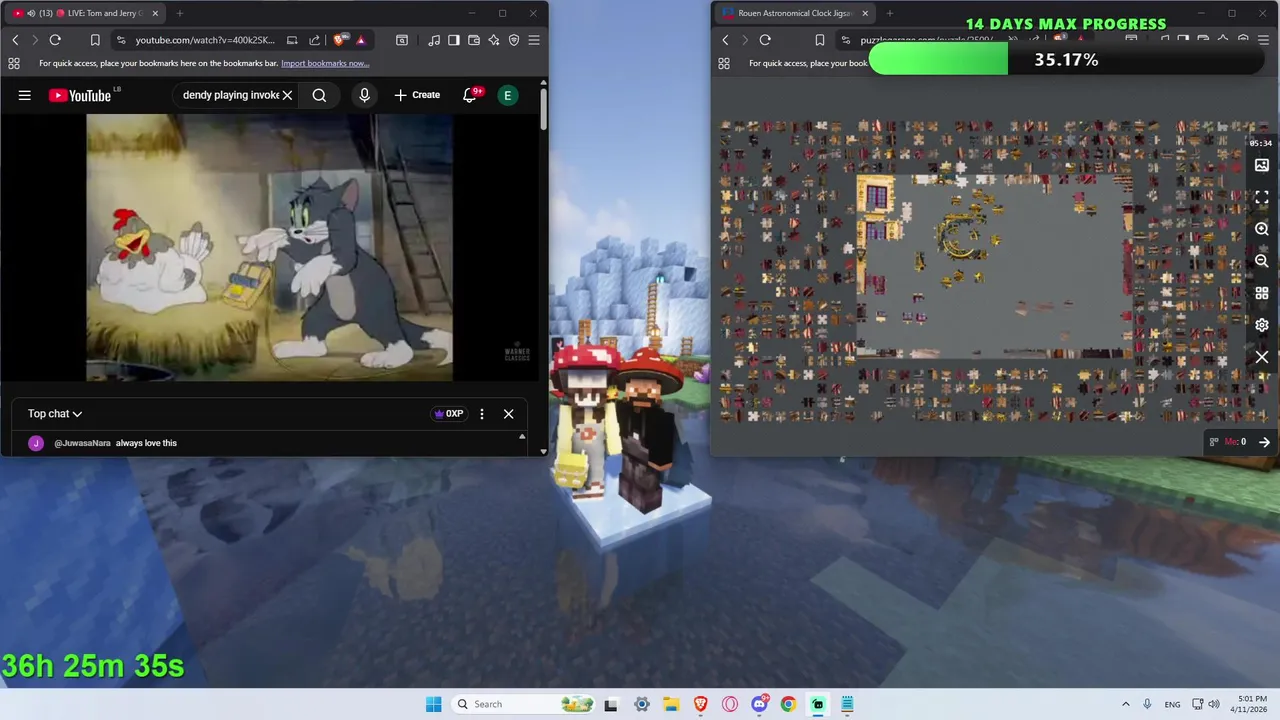This screenshot has height=720, width=1280.
Task: Share the YouTube page link icon
Action: (314, 40)
